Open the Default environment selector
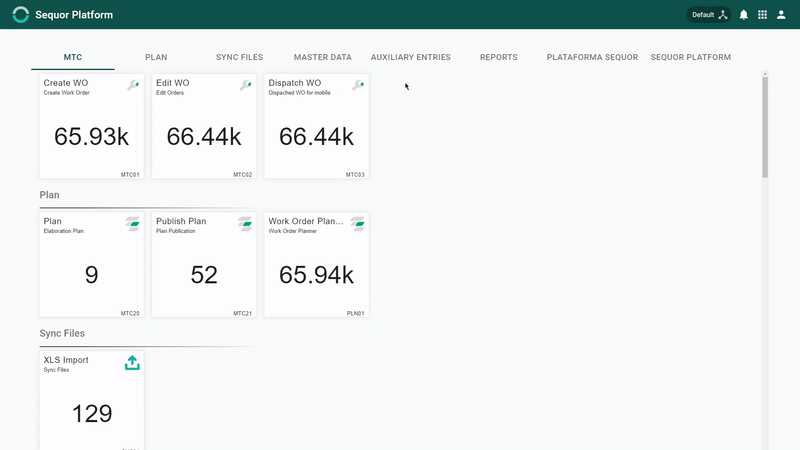Viewport: 800px width, 450px height. tap(709, 15)
